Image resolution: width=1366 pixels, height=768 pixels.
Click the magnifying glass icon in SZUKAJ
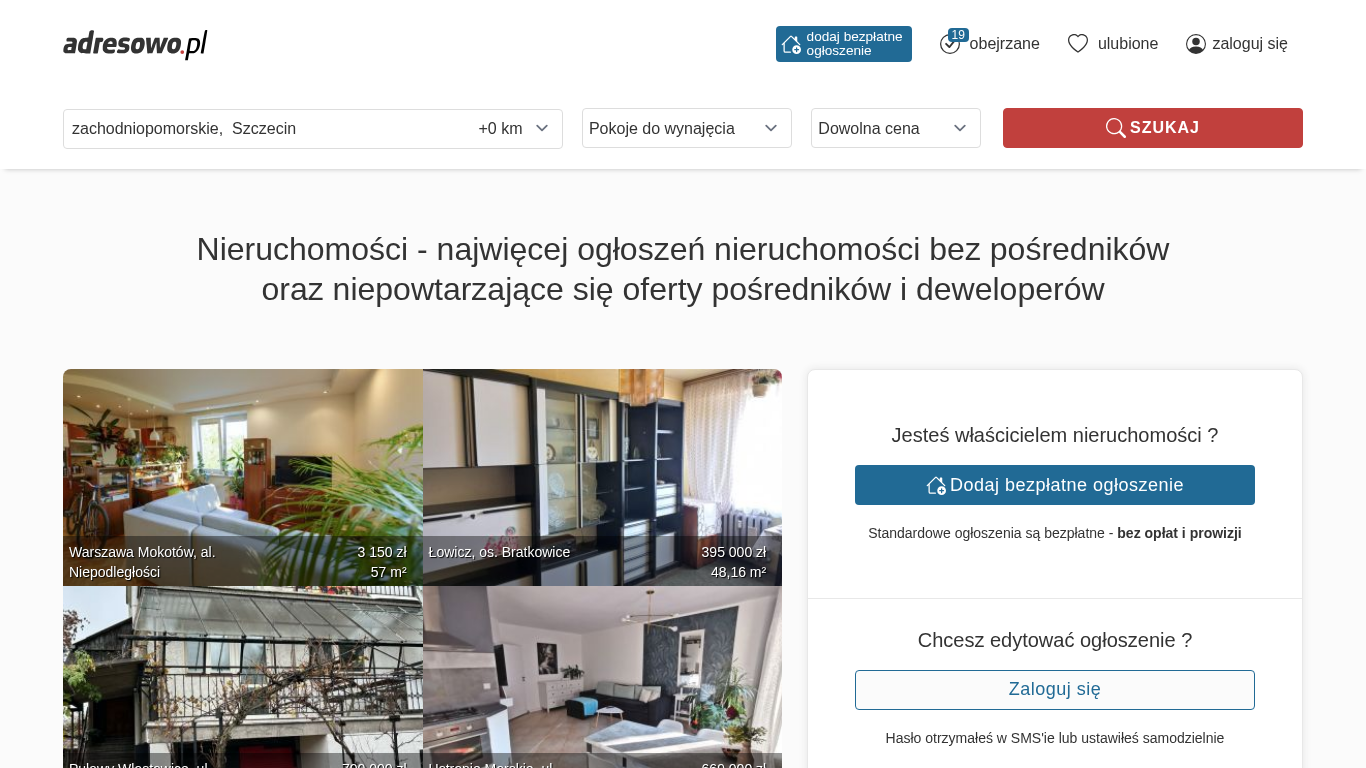click(1115, 128)
